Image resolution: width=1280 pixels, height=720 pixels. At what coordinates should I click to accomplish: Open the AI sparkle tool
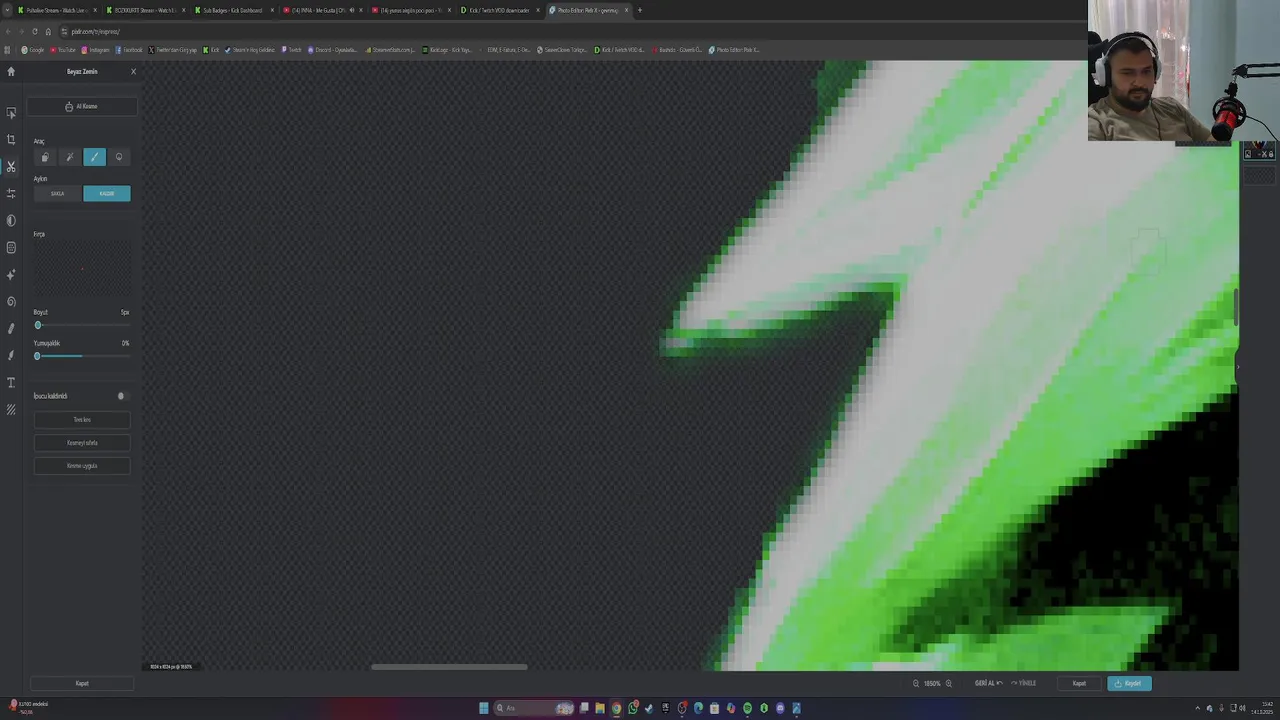[x=11, y=274]
